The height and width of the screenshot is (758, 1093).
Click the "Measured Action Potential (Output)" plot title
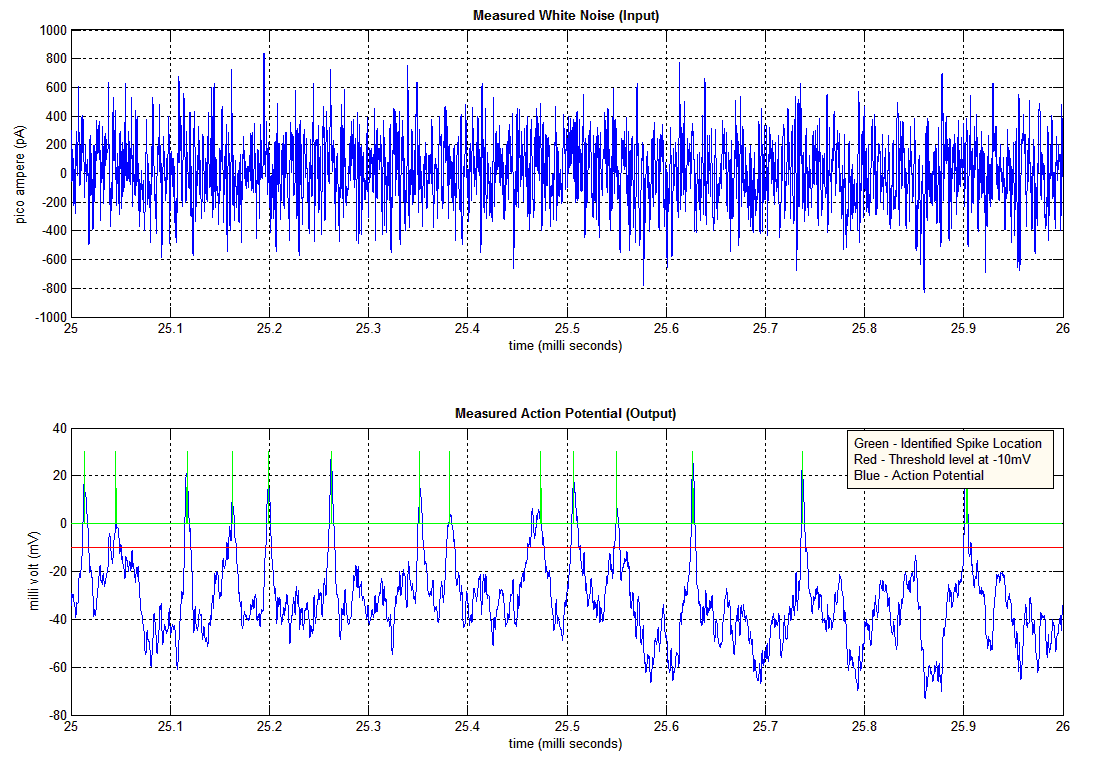tap(565, 413)
